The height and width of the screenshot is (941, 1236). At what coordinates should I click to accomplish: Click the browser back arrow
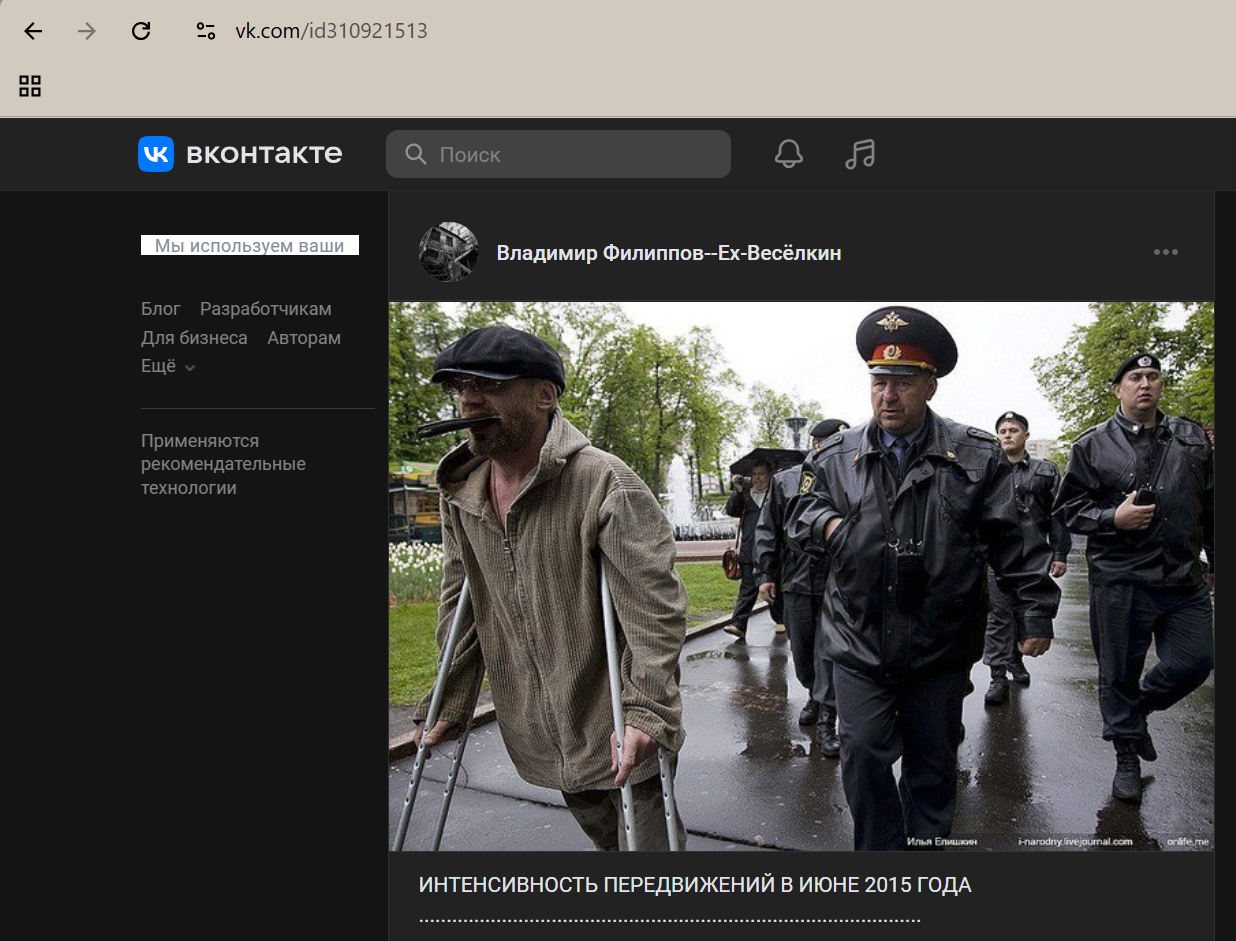click(x=33, y=31)
